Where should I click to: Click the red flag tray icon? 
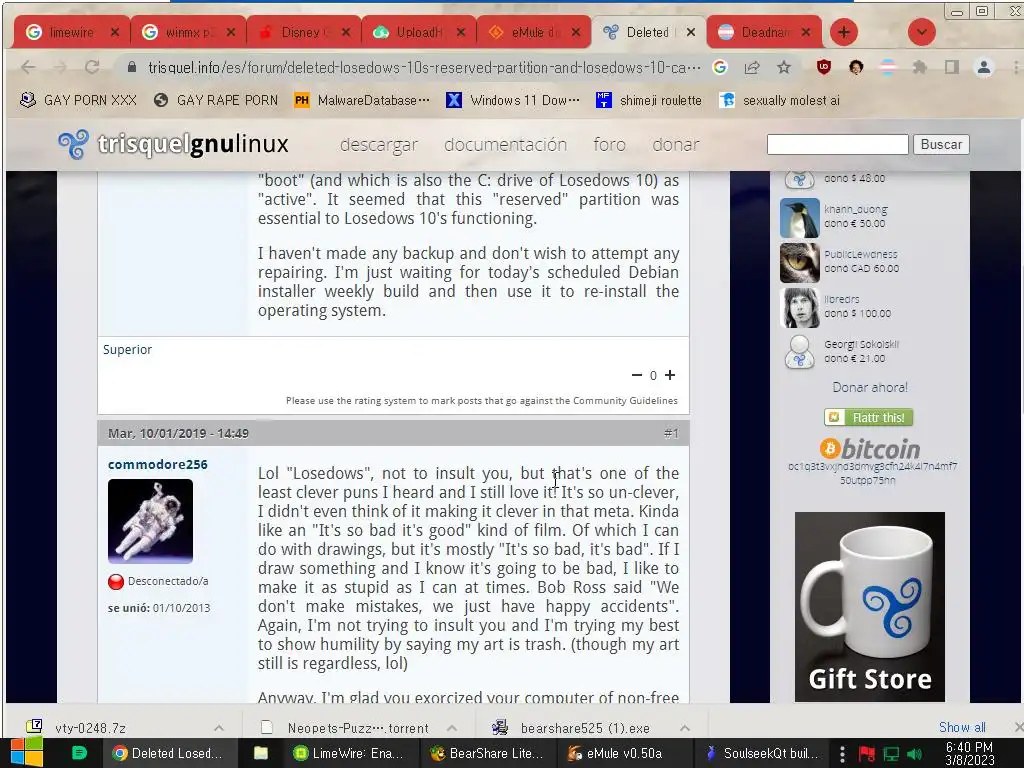coord(867,754)
